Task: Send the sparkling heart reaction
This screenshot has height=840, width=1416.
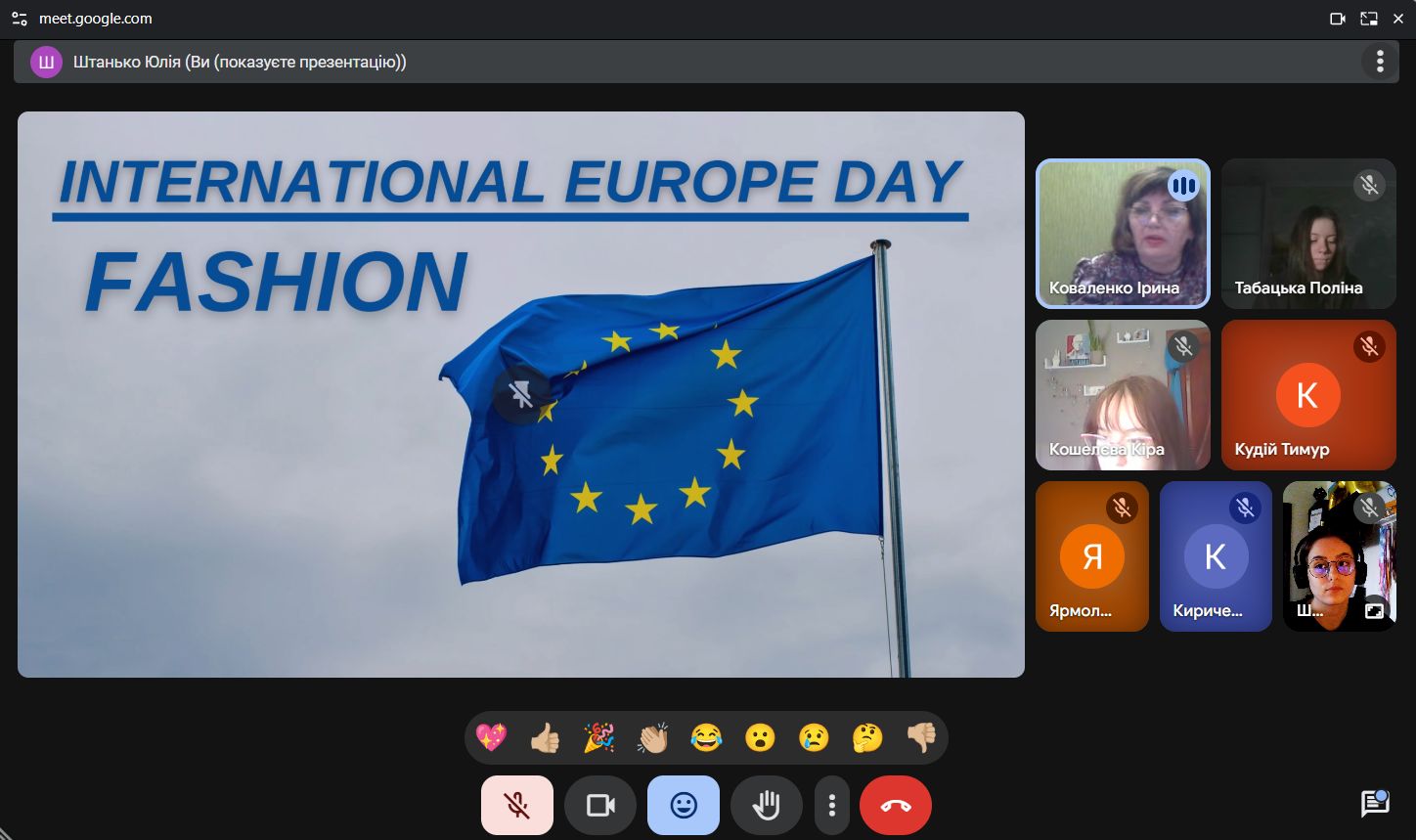Action: pyautogui.click(x=491, y=737)
